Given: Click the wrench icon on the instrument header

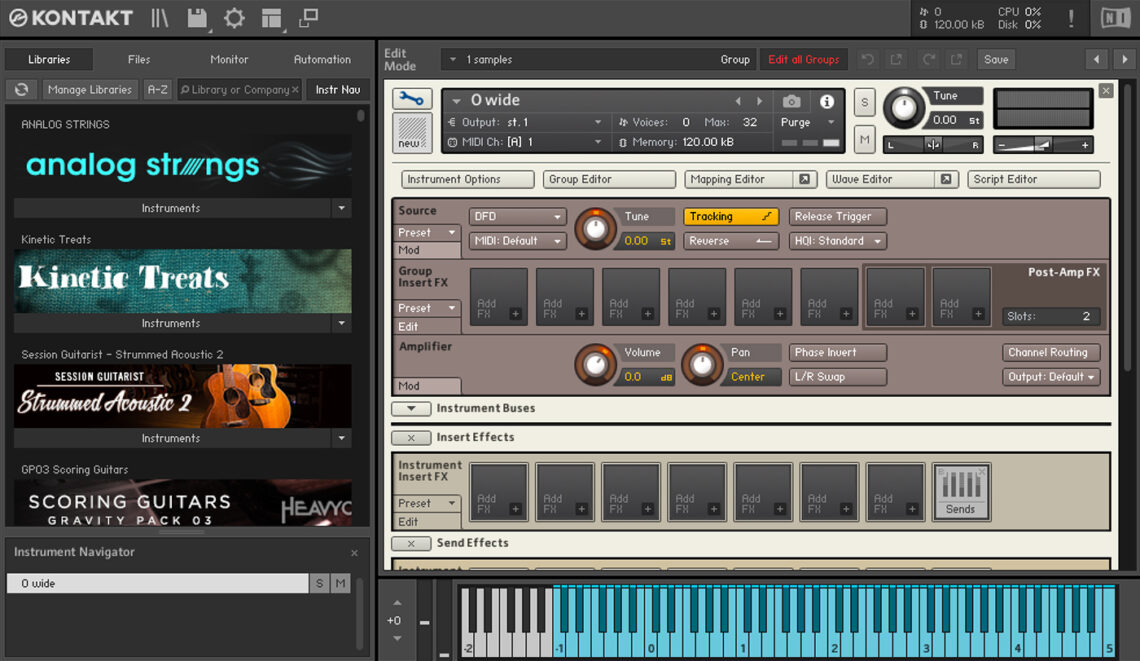Looking at the screenshot, I should (410, 99).
